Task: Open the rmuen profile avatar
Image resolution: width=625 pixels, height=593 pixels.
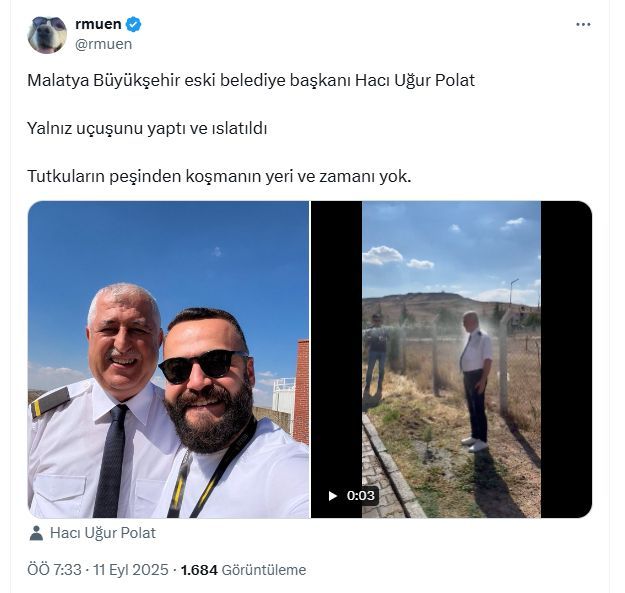Action: point(47,35)
